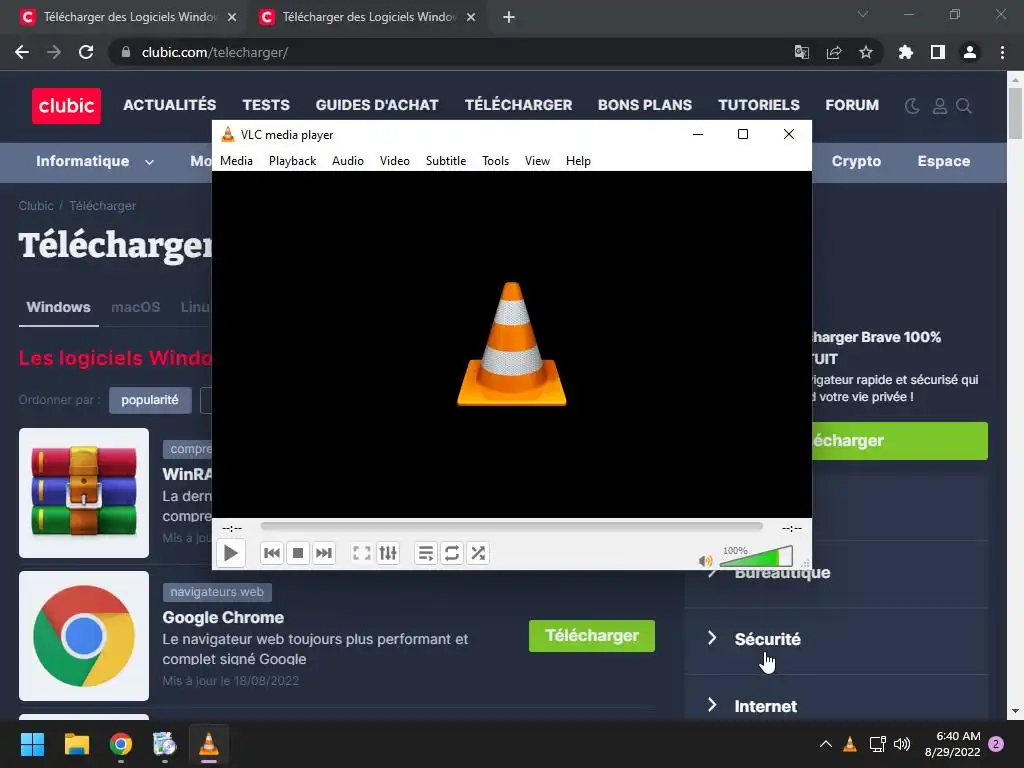Open Chrome extensions puzzle icon
Screen dimensions: 1024x768
(x=906, y=52)
